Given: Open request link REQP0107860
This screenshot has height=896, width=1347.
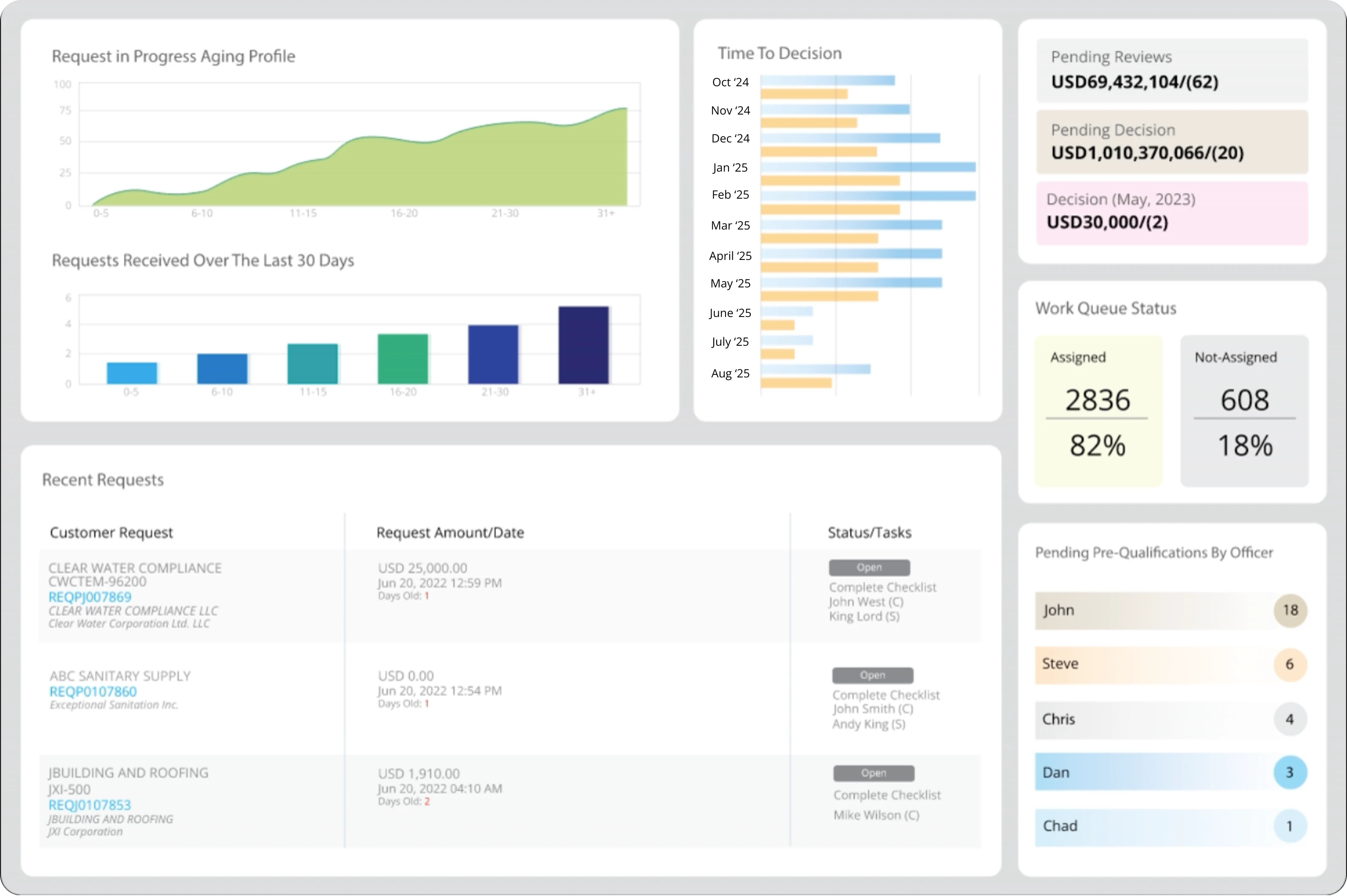Looking at the screenshot, I should coord(93,691).
